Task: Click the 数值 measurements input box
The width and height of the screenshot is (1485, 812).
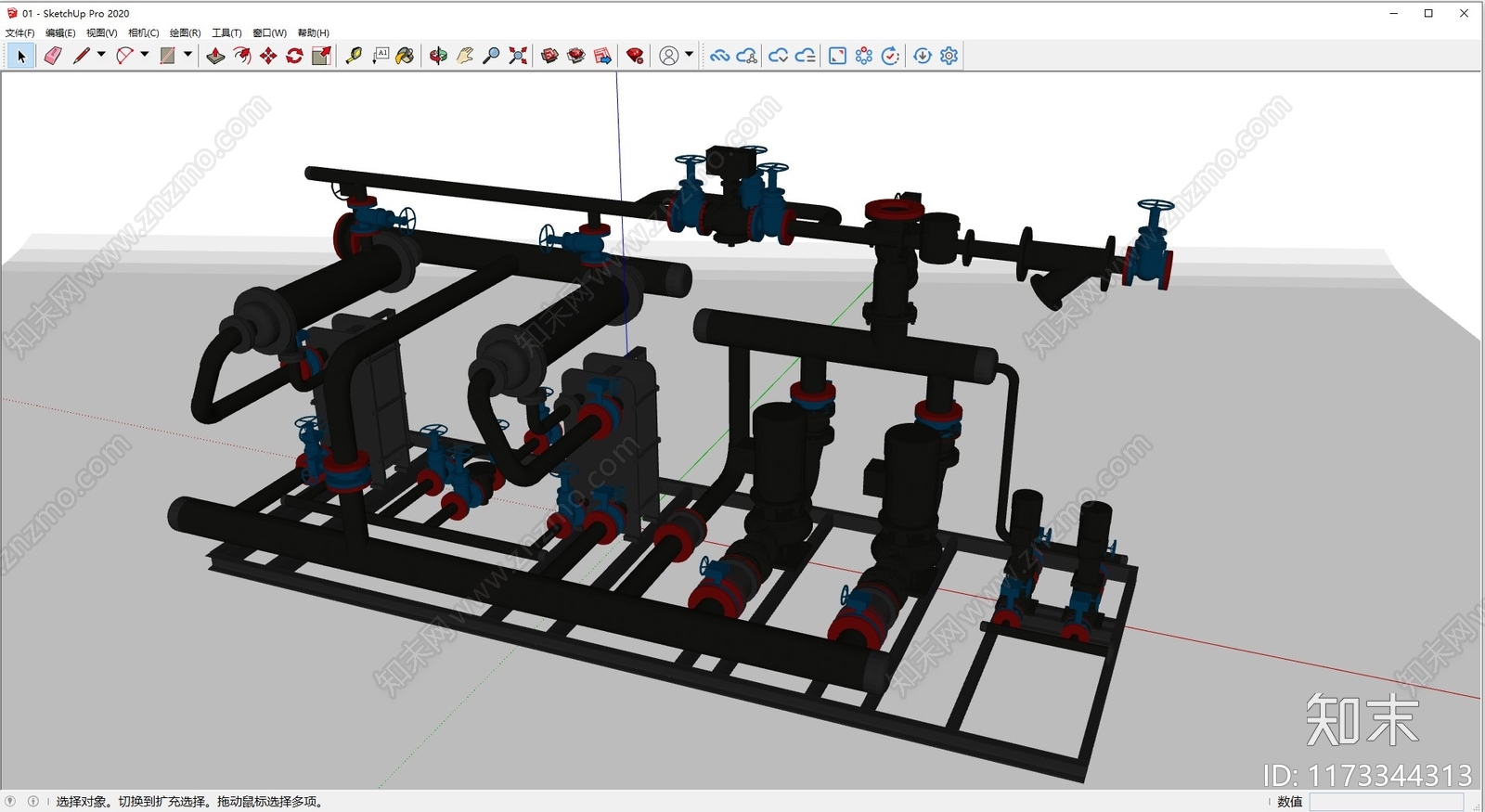Action: 1387,802
